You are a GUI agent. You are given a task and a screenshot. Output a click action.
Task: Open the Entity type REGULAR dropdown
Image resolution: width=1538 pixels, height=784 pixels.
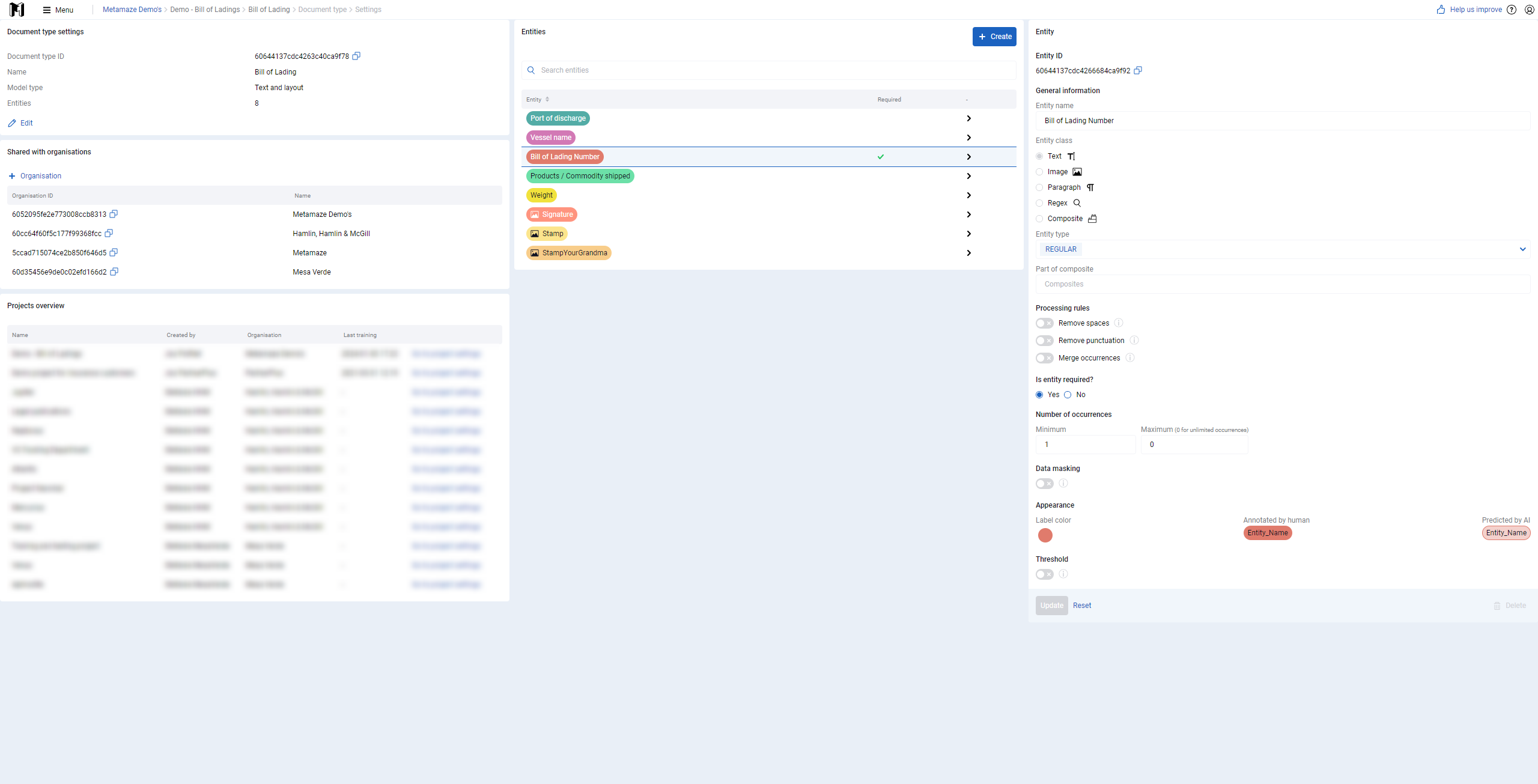[x=1283, y=249]
